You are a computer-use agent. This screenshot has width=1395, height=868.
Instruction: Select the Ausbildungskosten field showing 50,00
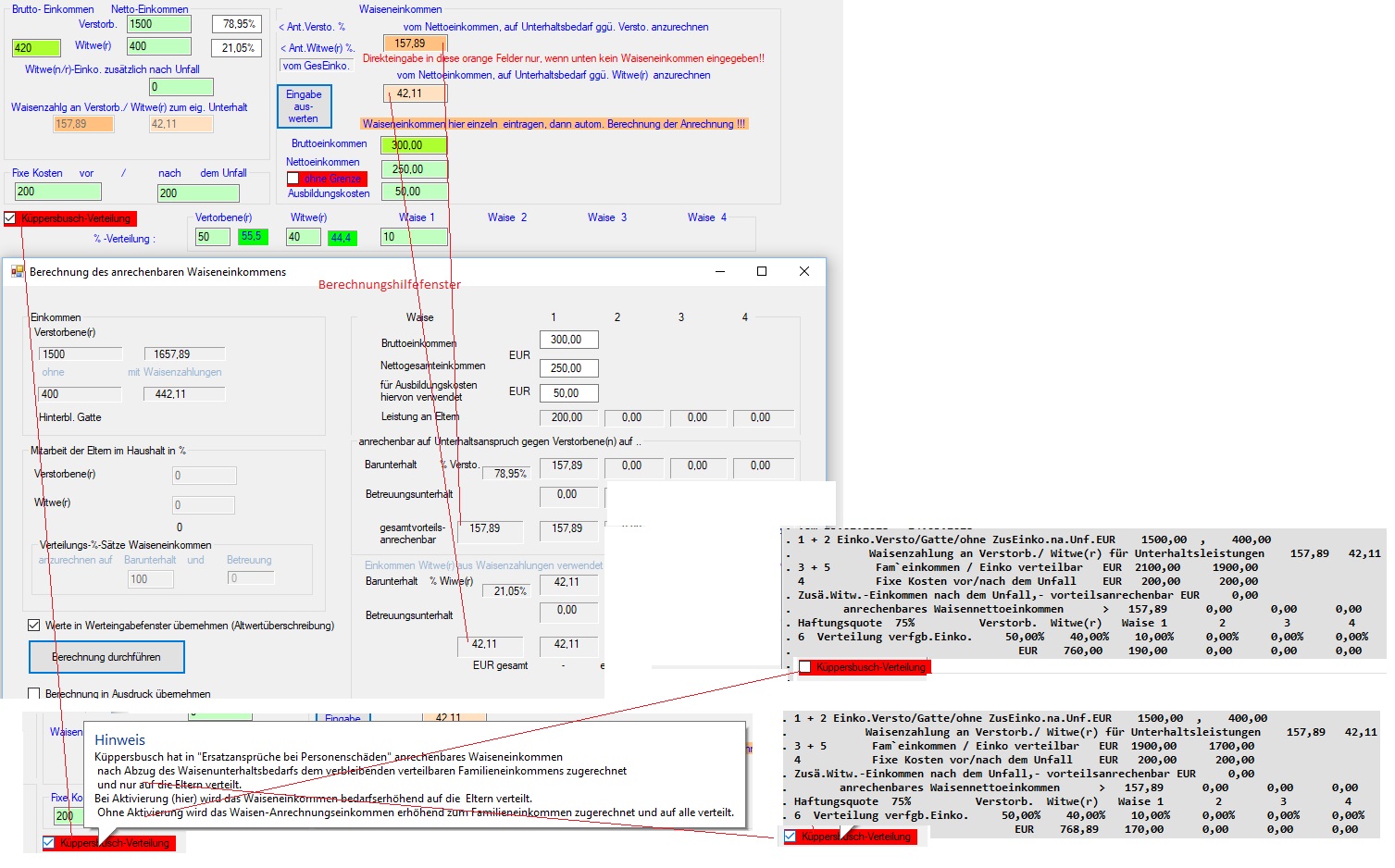[x=414, y=192]
